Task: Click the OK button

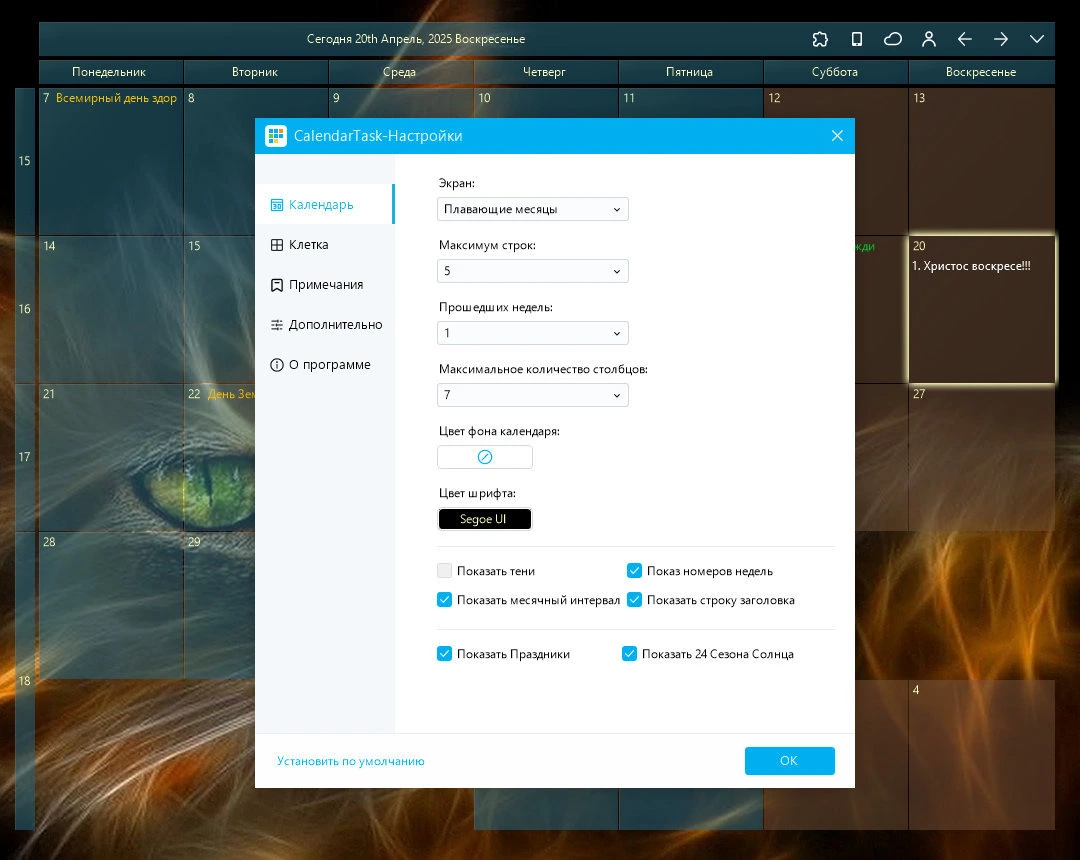Action: (x=789, y=761)
